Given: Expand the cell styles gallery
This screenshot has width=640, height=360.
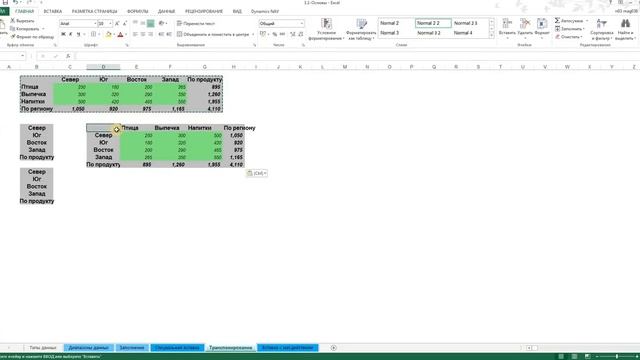Looking at the screenshot, I should pos(492,36).
